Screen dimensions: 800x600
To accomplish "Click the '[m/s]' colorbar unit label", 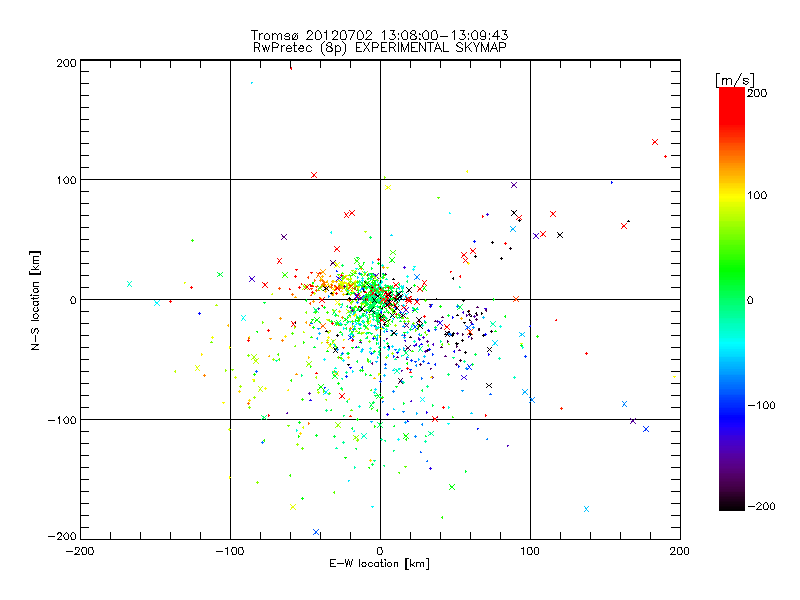I will tap(734, 80).
